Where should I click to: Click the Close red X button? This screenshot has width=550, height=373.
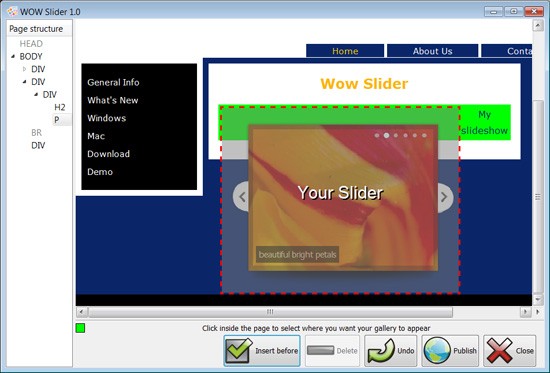point(510,351)
